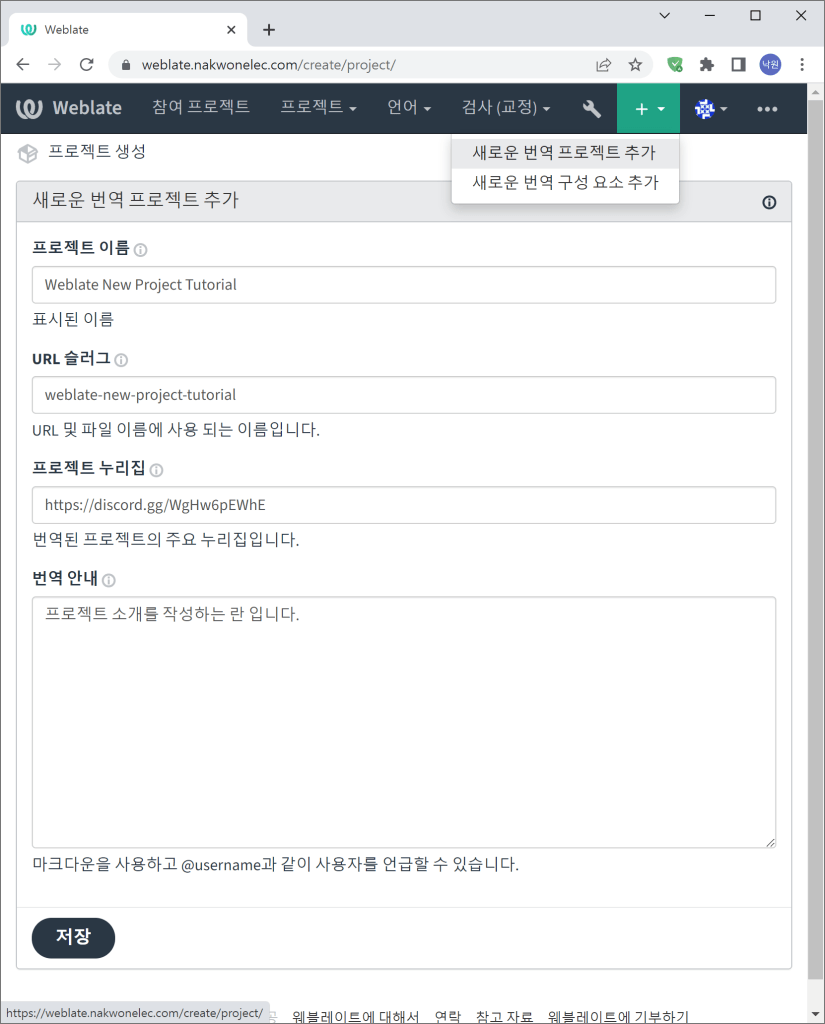
Task: Click the 프로젝트 이름 text field
Action: tap(404, 285)
